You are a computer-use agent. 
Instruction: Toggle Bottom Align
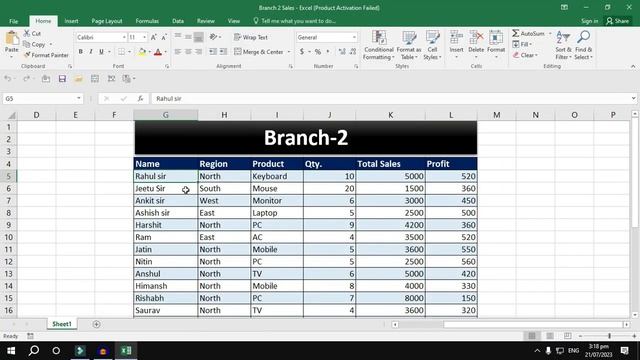pyautogui.click(x=198, y=37)
